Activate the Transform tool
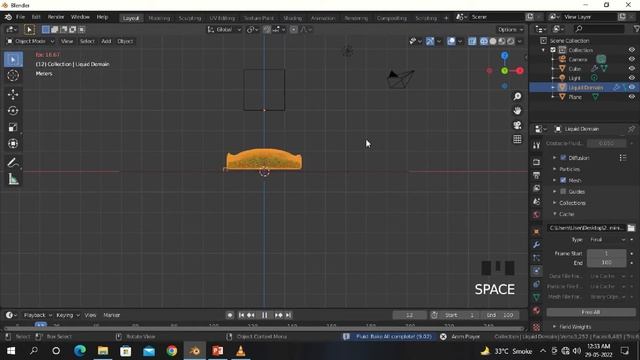Viewport: 640px width, 360px height. [x=13, y=144]
